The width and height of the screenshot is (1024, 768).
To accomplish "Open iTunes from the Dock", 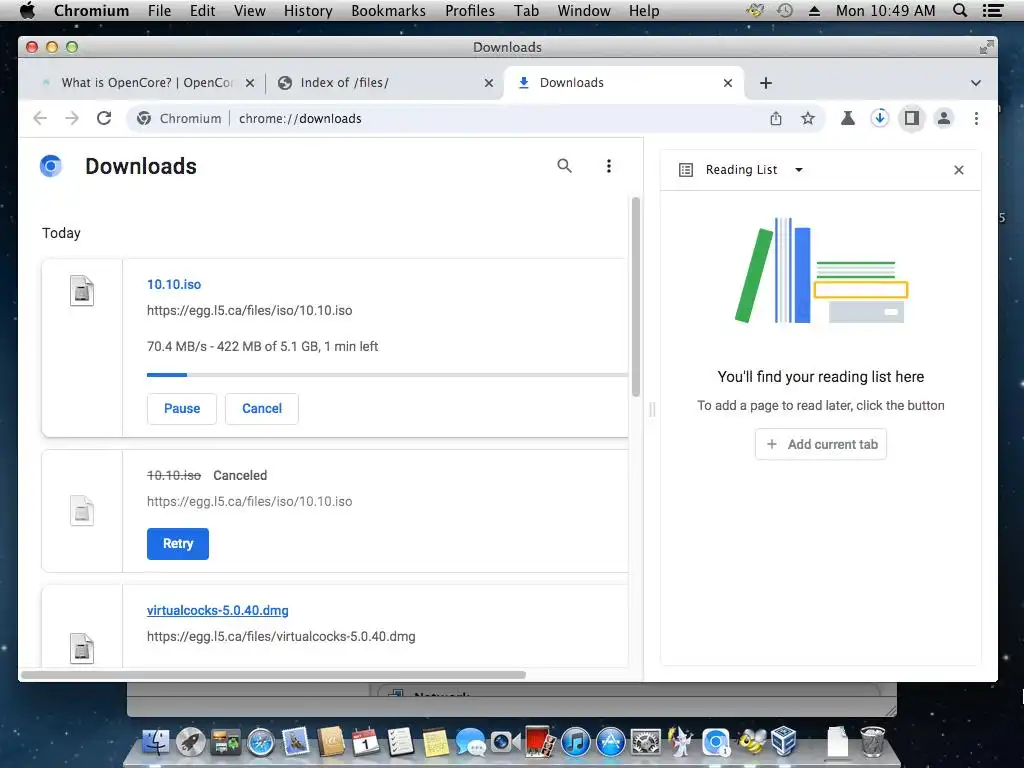I will pos(576,742).
